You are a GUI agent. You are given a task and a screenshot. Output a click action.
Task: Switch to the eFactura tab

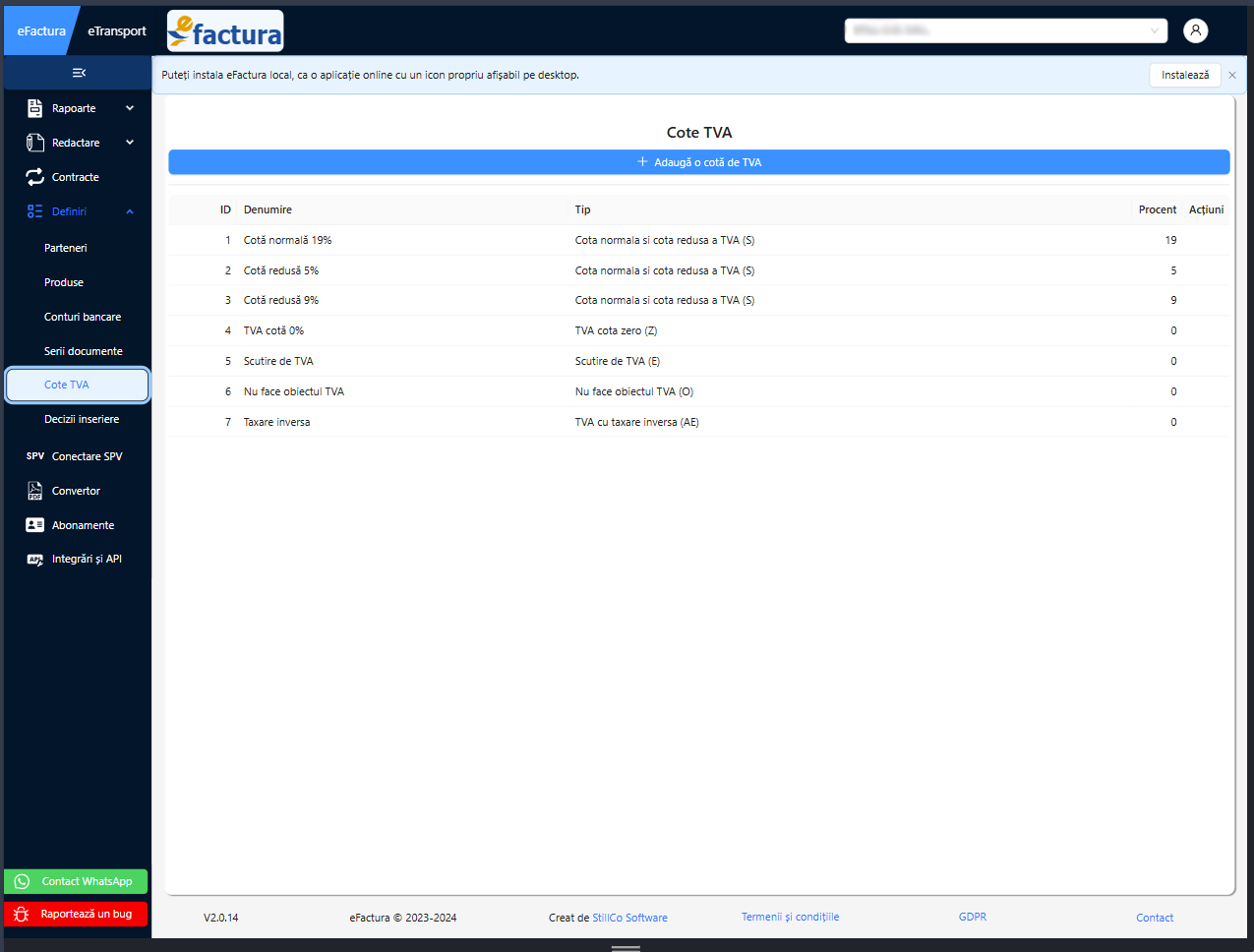pos(41,30)
